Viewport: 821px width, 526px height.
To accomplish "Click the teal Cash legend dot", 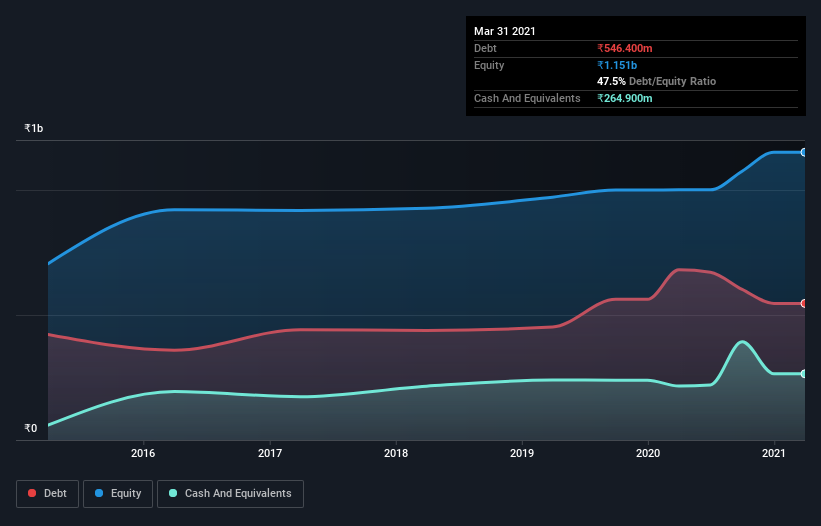I will point(173,493).
